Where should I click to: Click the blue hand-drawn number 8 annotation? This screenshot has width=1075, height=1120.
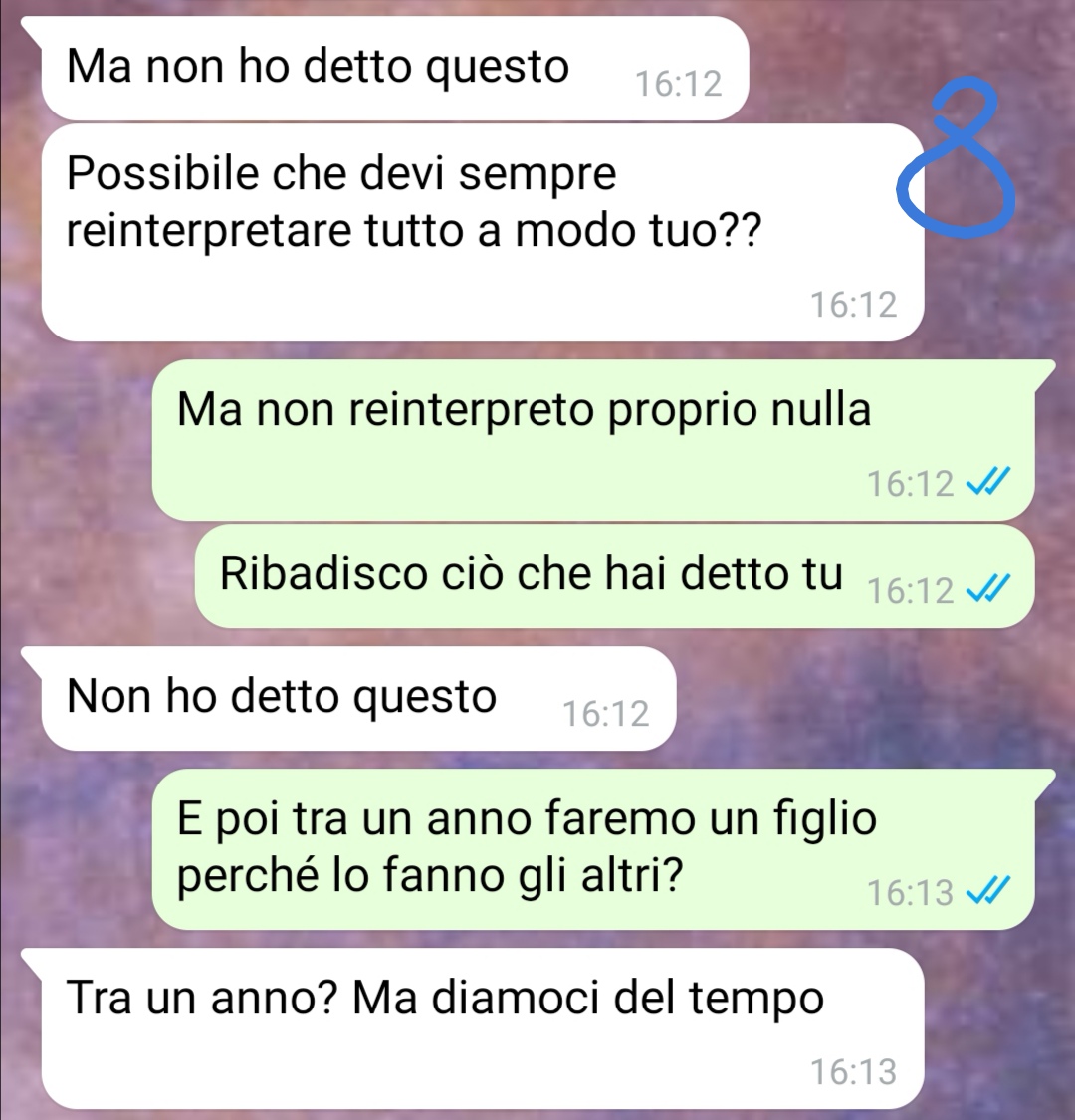tap(958, 158)
